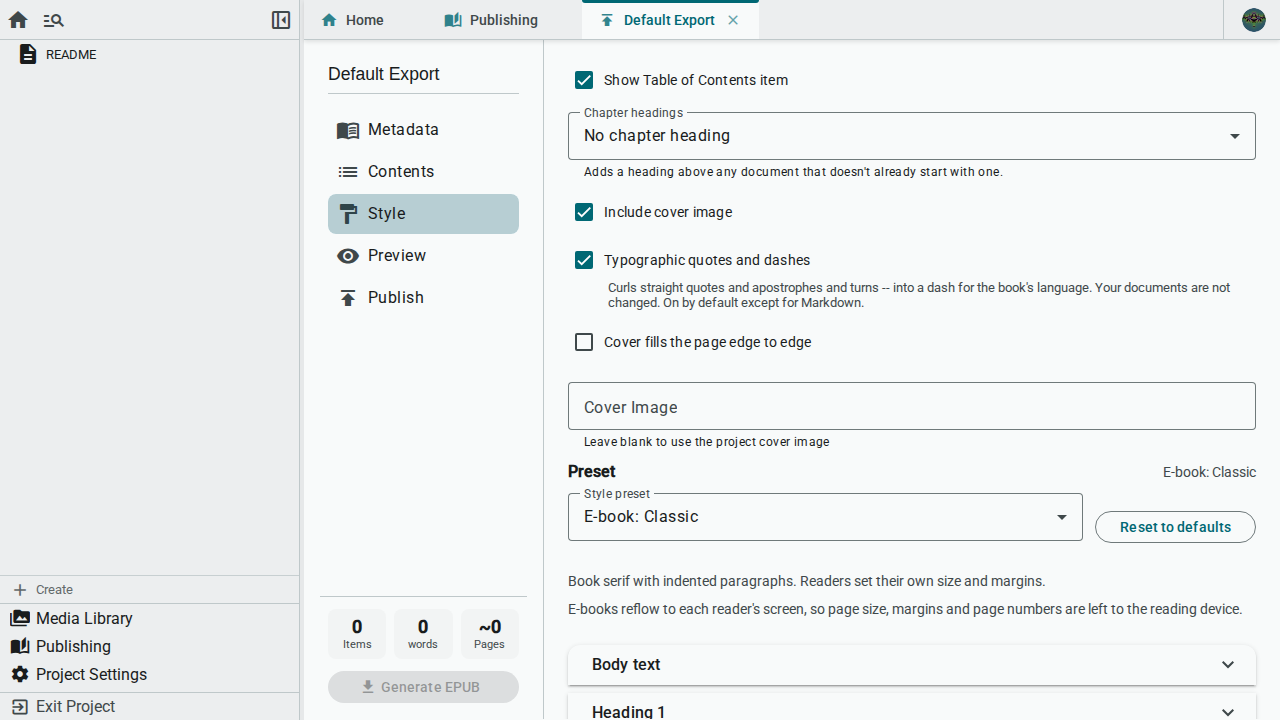The height and width of the screenshot is (720, 1280).
Task: Disable Typographic quotes and dashes
Action: [x=584, y=260]
